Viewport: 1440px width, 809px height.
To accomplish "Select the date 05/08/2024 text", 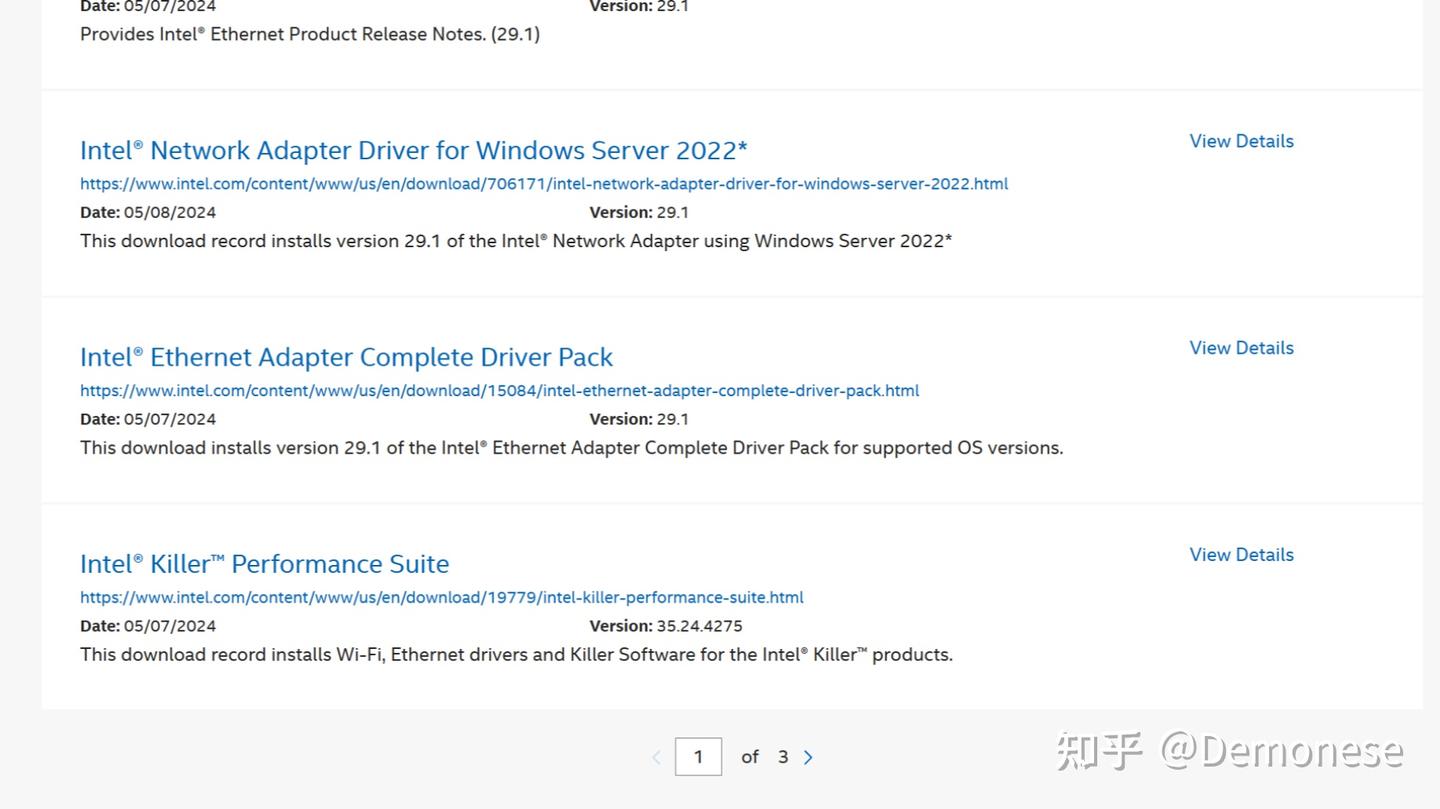I will [170, 213].
